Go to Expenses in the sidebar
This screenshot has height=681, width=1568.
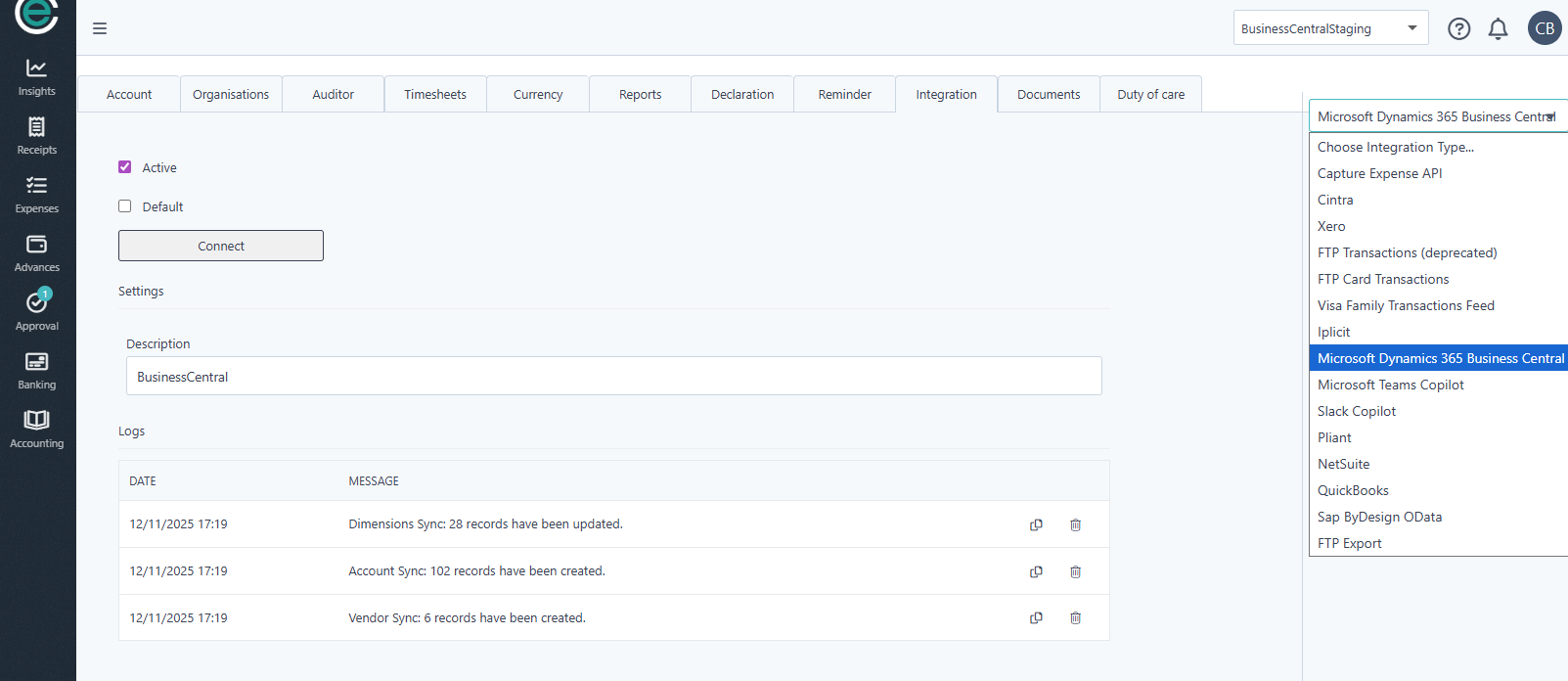[x=37, y=195]
